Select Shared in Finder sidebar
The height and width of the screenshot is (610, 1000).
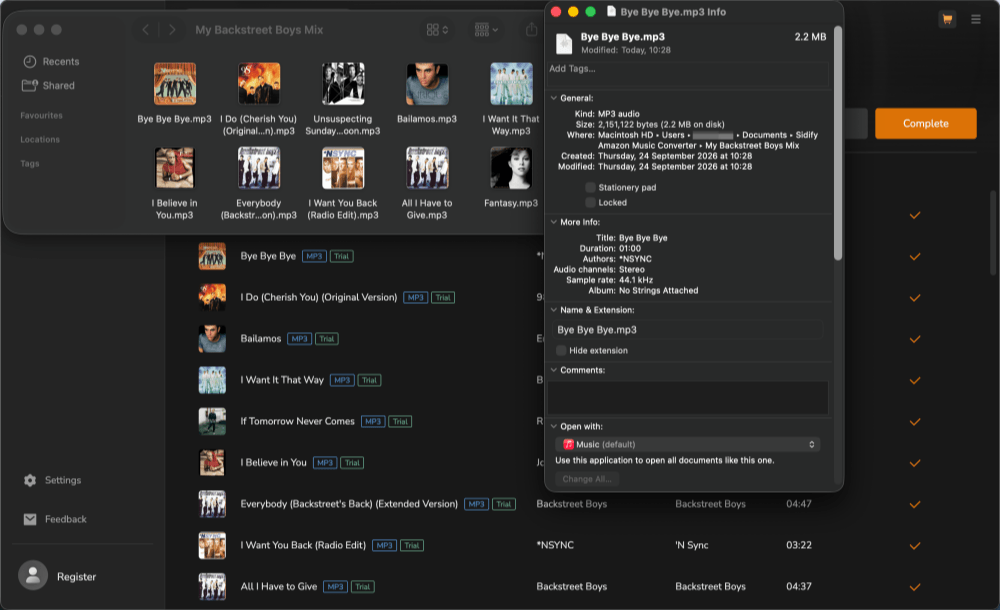48,86
